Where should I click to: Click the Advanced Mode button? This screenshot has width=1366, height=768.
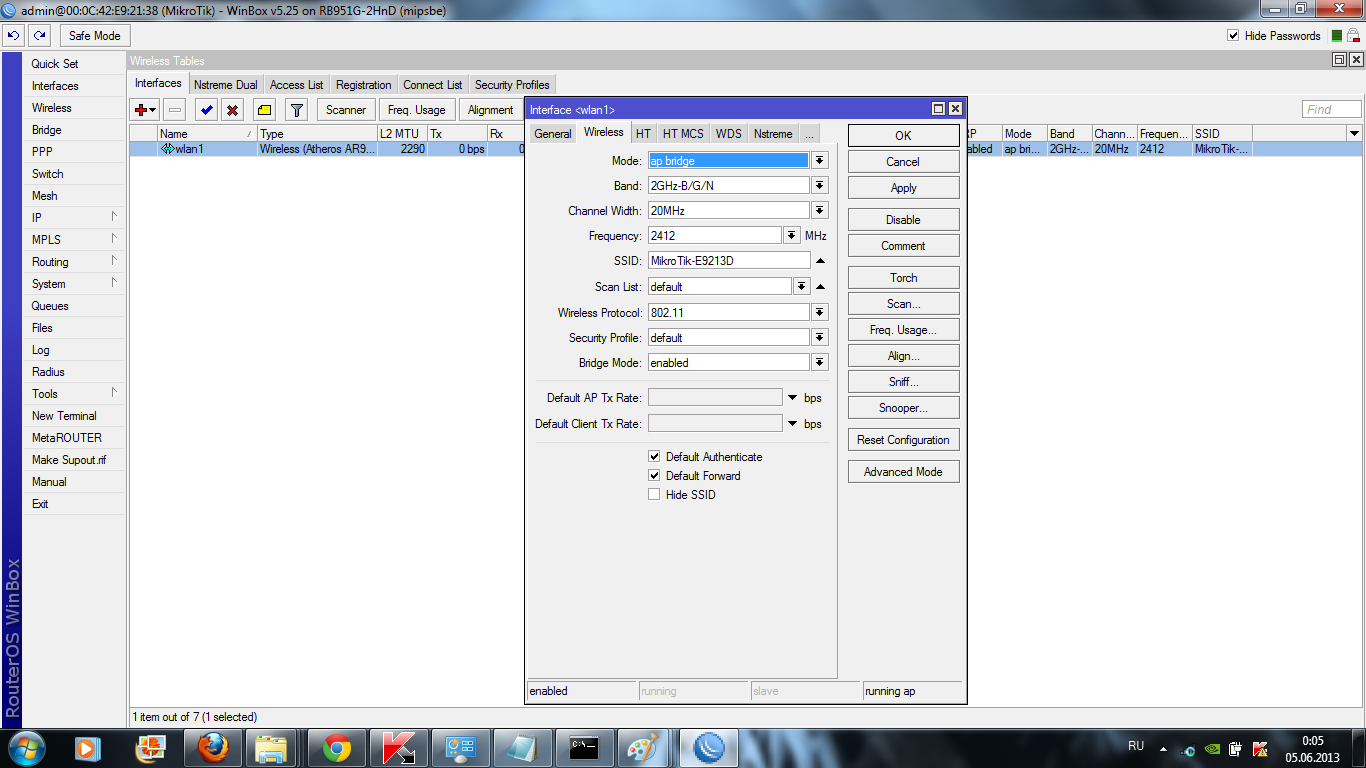coord(903,472)
